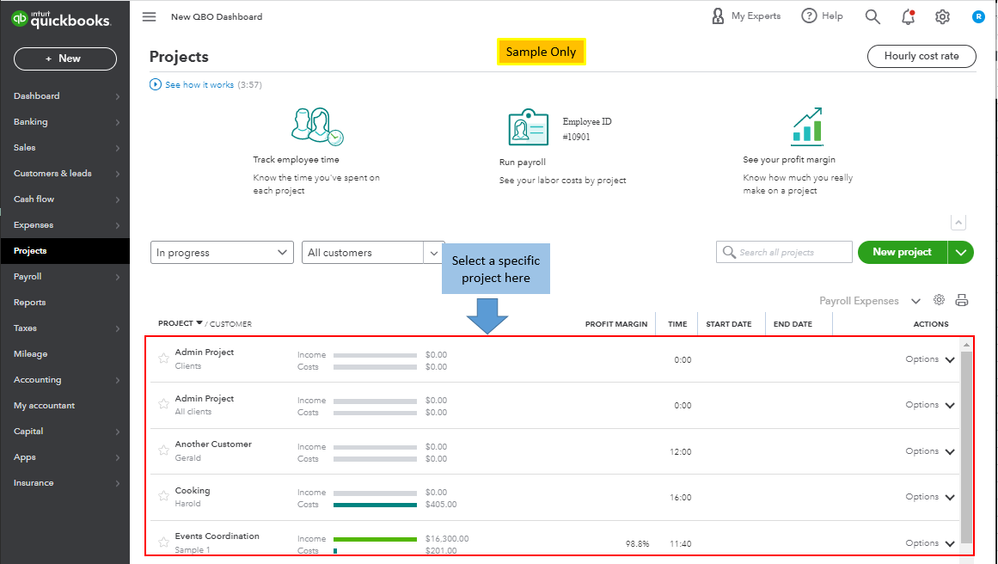Screen dimensions: 998x564
Task: Open the search magnifier icon in header
Action: click(872, 17)
